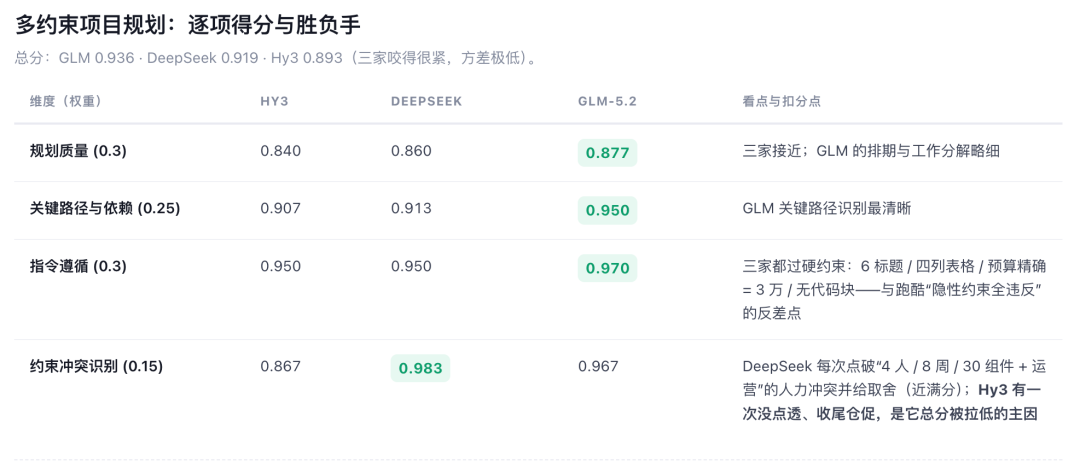Click the comment beginning 三家都过硬约束
Screen dimensions: 1080x468
click(894, 289)
